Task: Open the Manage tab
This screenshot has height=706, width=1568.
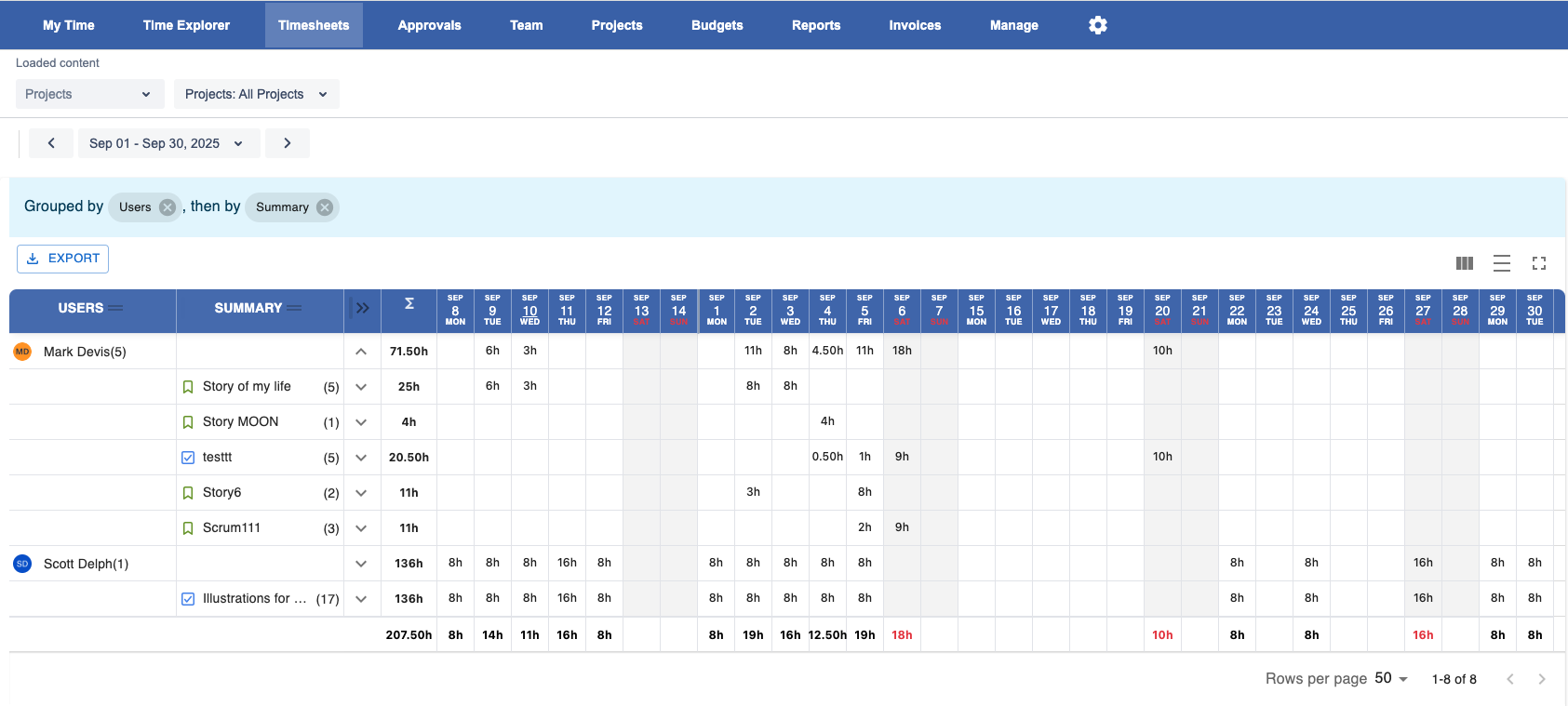Action: tap(1014, 25)
